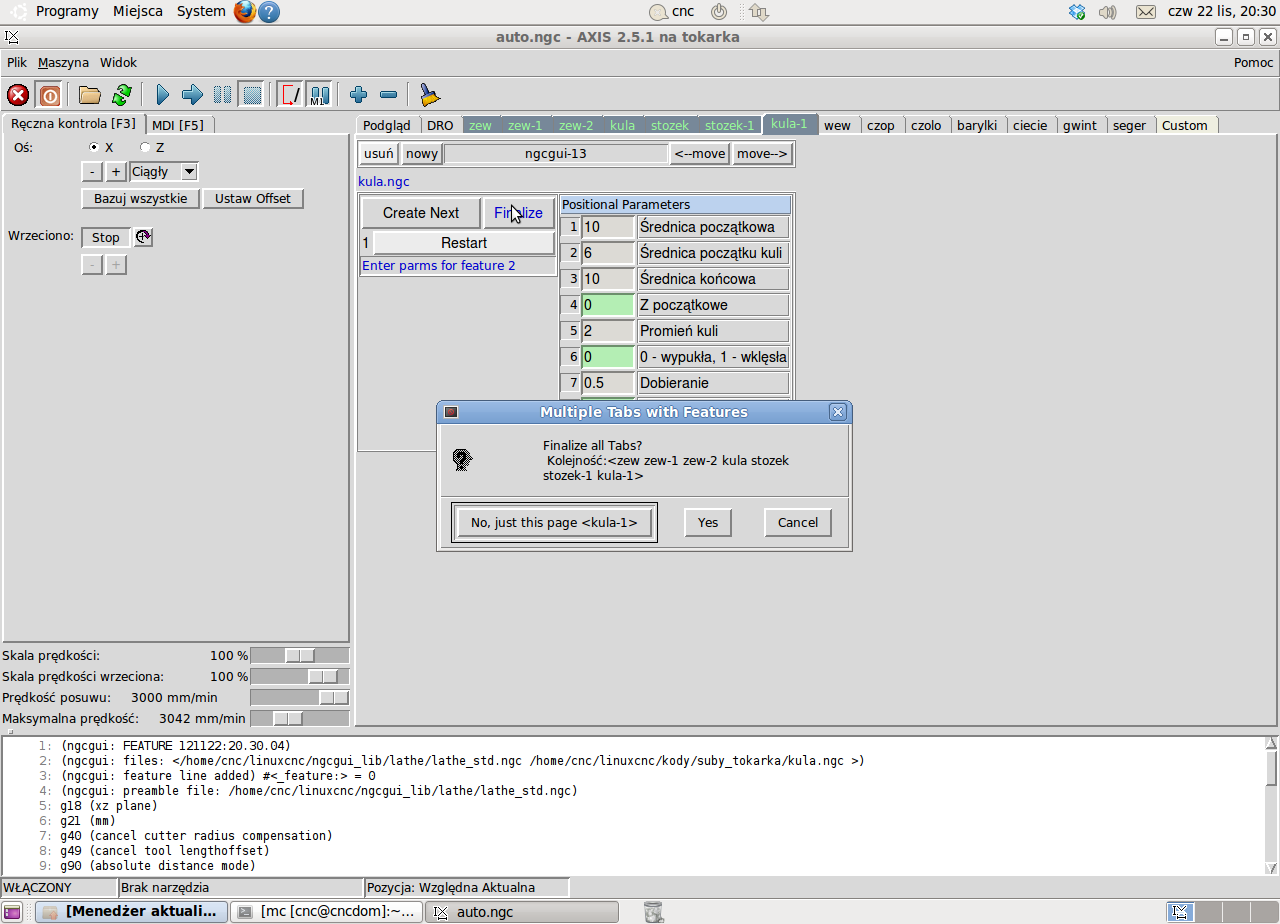Open the gwint tab
Image resolution: width=1280 pixels, height=924 pixels.
point(1080,125)
